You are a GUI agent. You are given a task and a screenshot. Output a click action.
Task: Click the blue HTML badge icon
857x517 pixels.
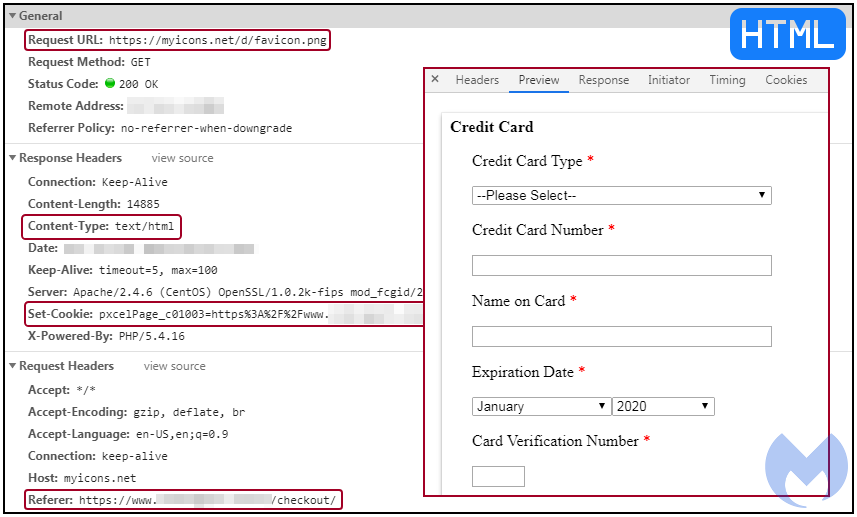(x=788, y=34)
